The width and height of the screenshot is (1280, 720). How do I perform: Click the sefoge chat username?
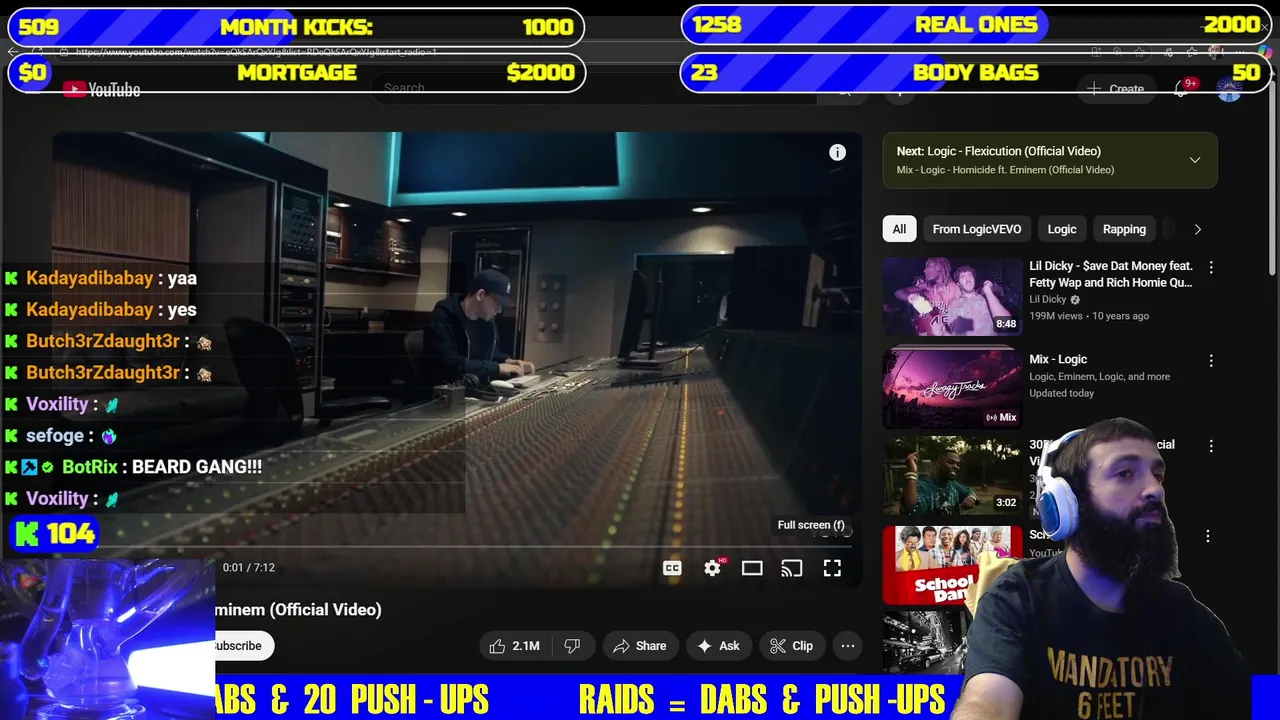coord(55,436)
